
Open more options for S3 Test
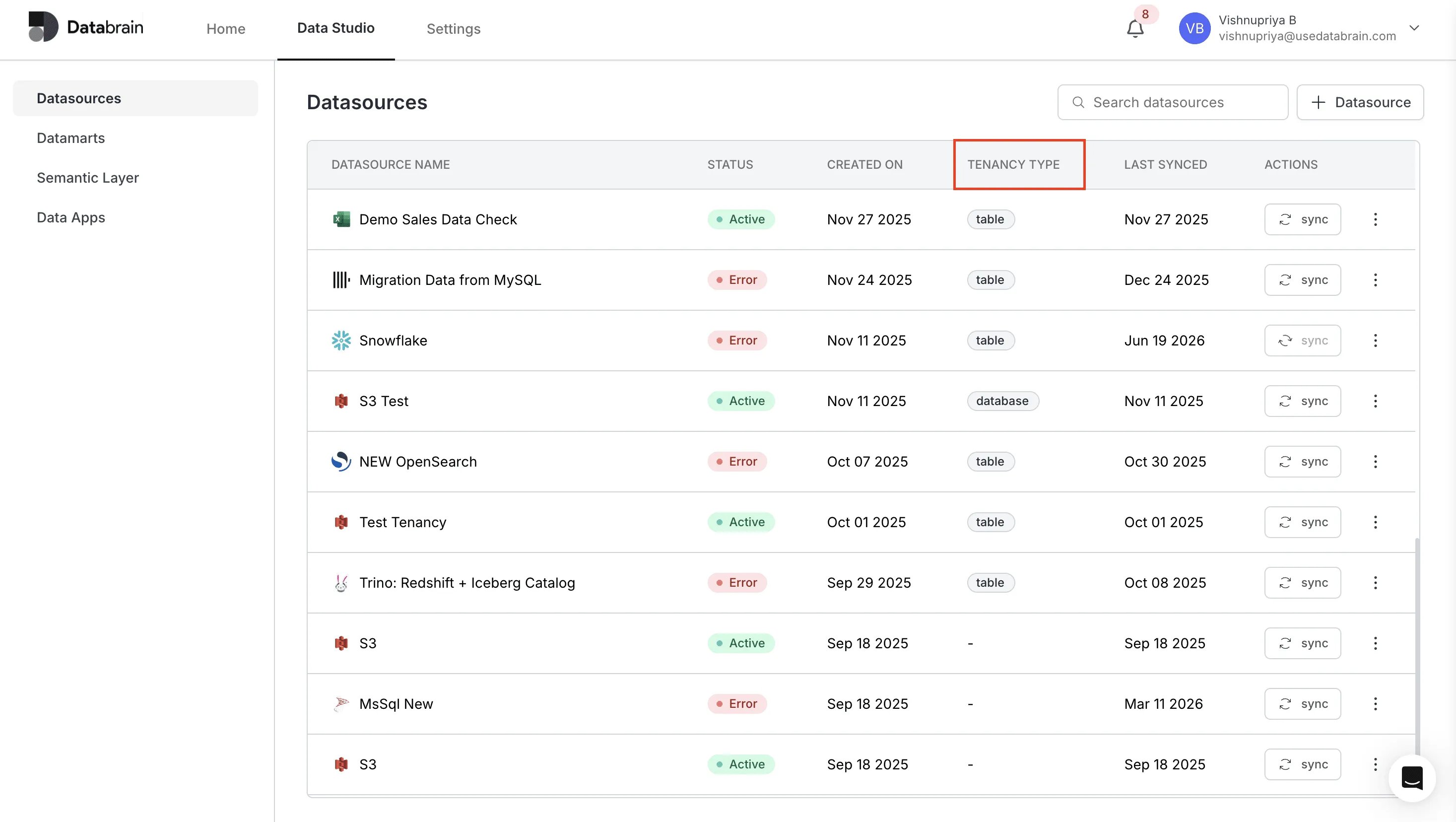(x=1375, y=401)
